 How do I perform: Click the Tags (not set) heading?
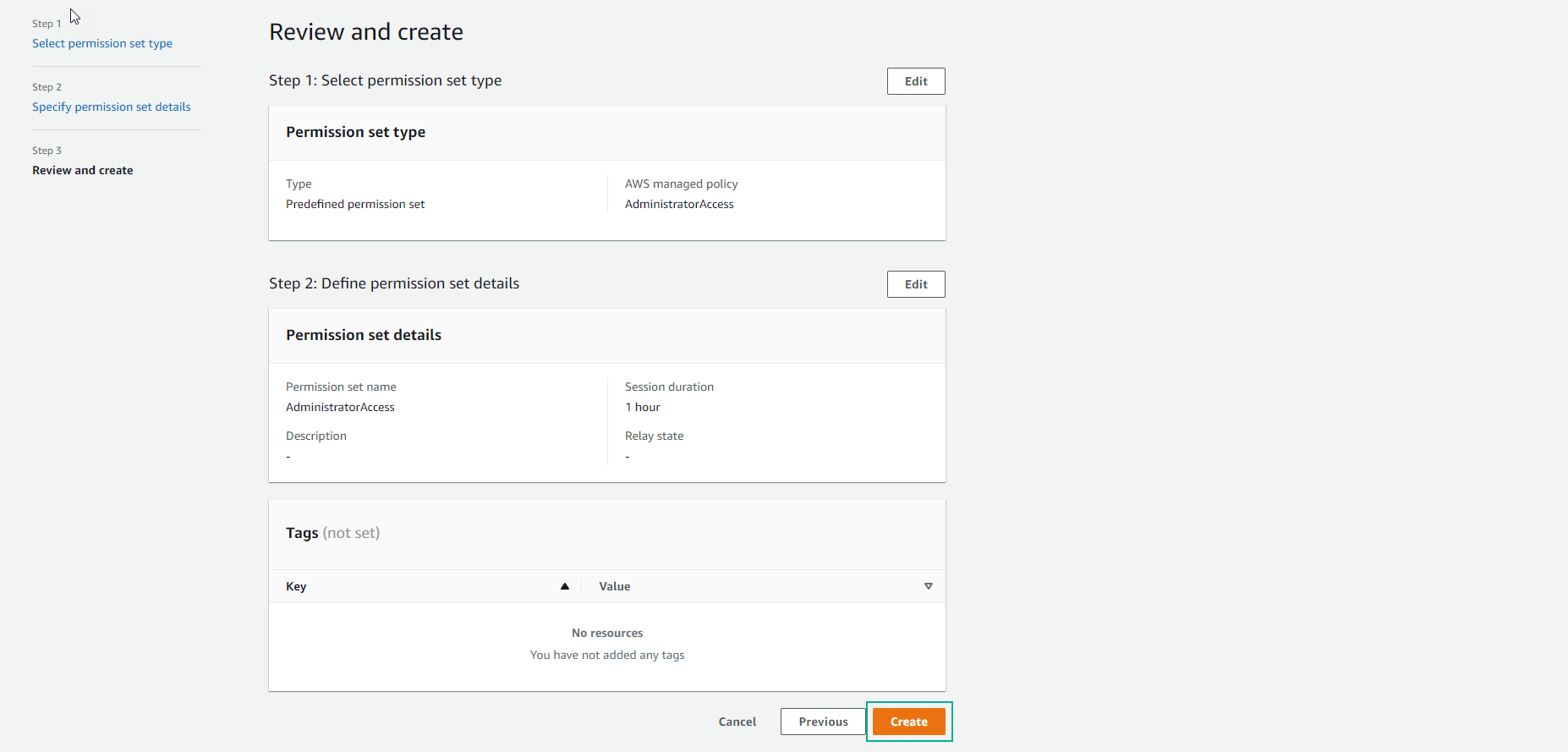(332, 533)
